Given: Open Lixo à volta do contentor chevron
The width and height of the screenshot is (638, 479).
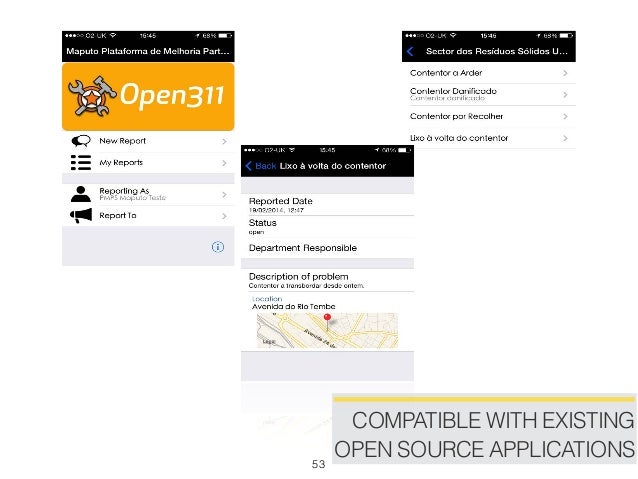Looking at the screenshot, I should (565, 138).
